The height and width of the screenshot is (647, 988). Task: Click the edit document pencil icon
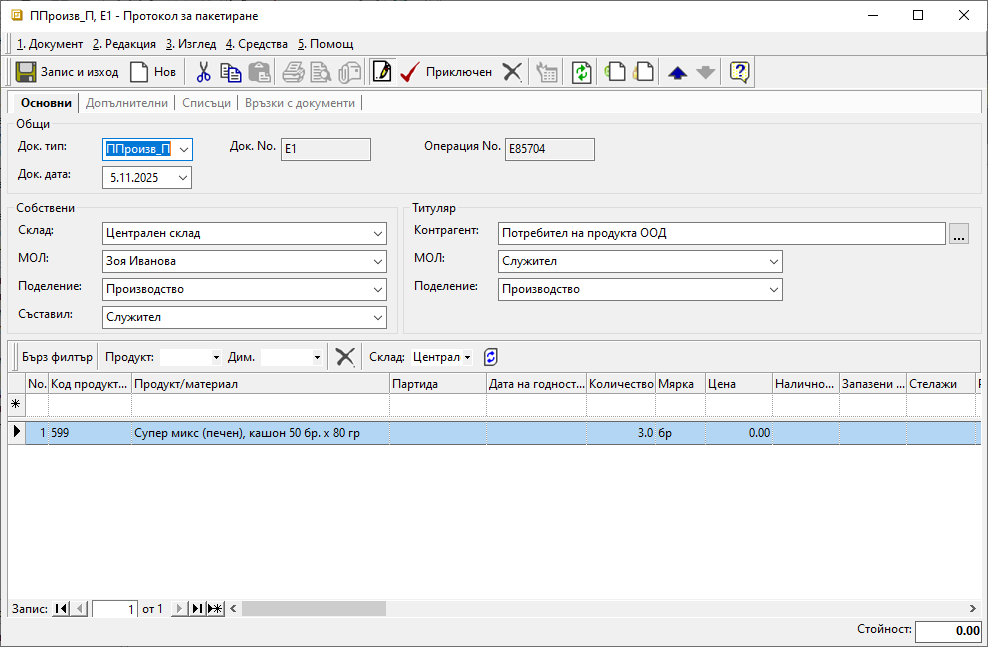[x=381, y=72]
